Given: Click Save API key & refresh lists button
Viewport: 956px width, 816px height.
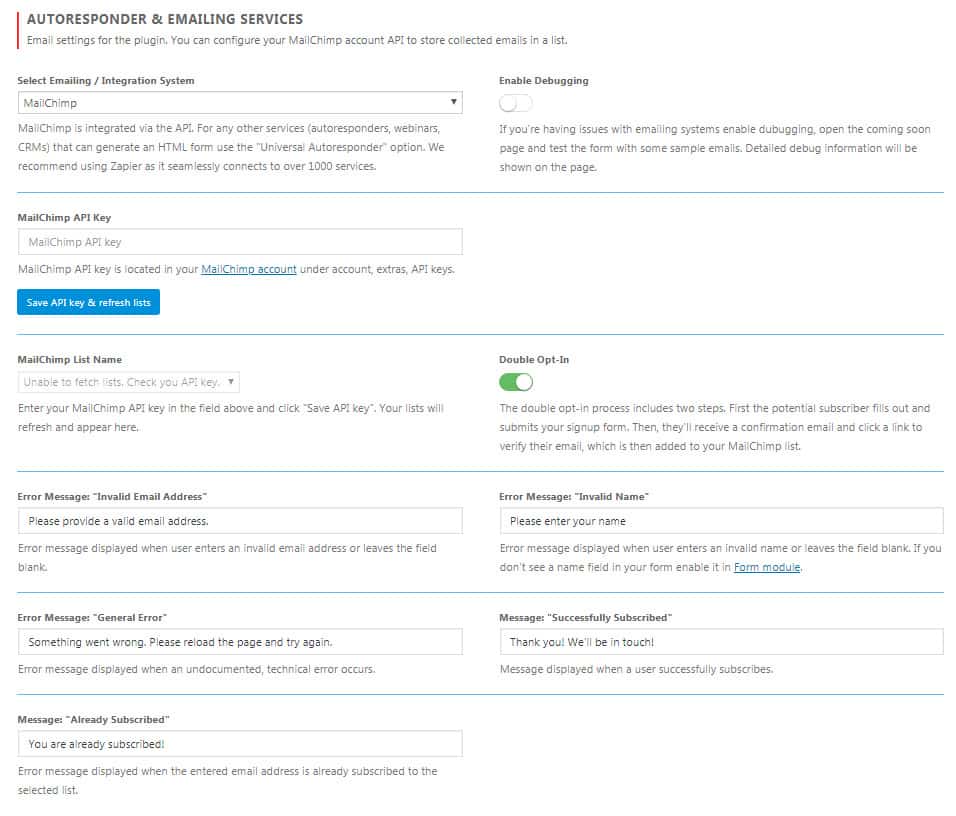Looking at the screenshot, I should pos(88,302).
